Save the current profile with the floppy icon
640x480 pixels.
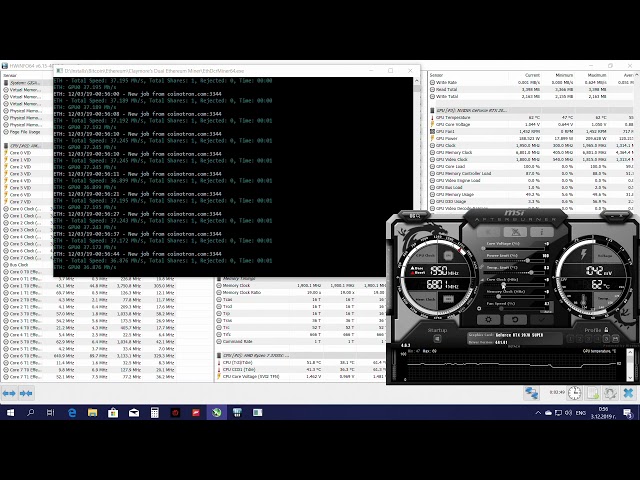(615, 339)
